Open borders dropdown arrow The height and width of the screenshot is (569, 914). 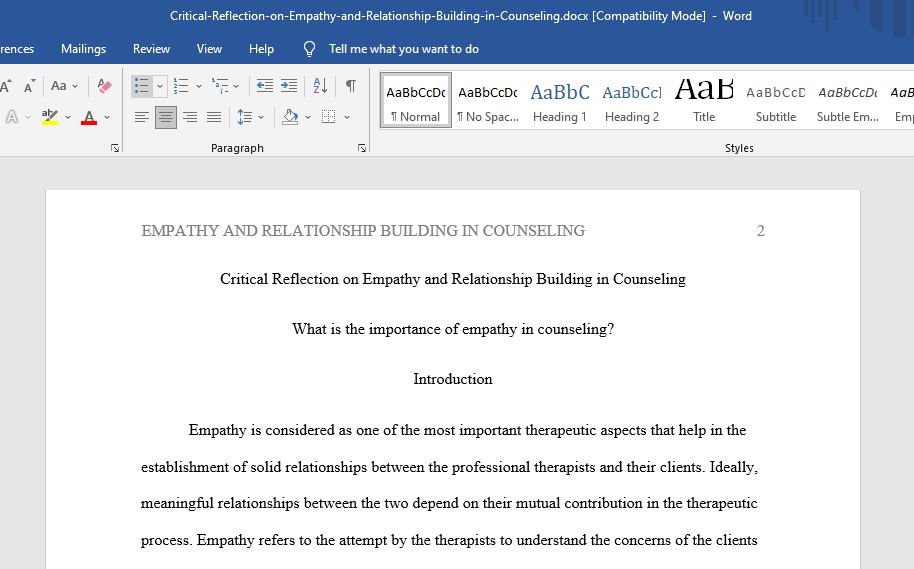347,117
